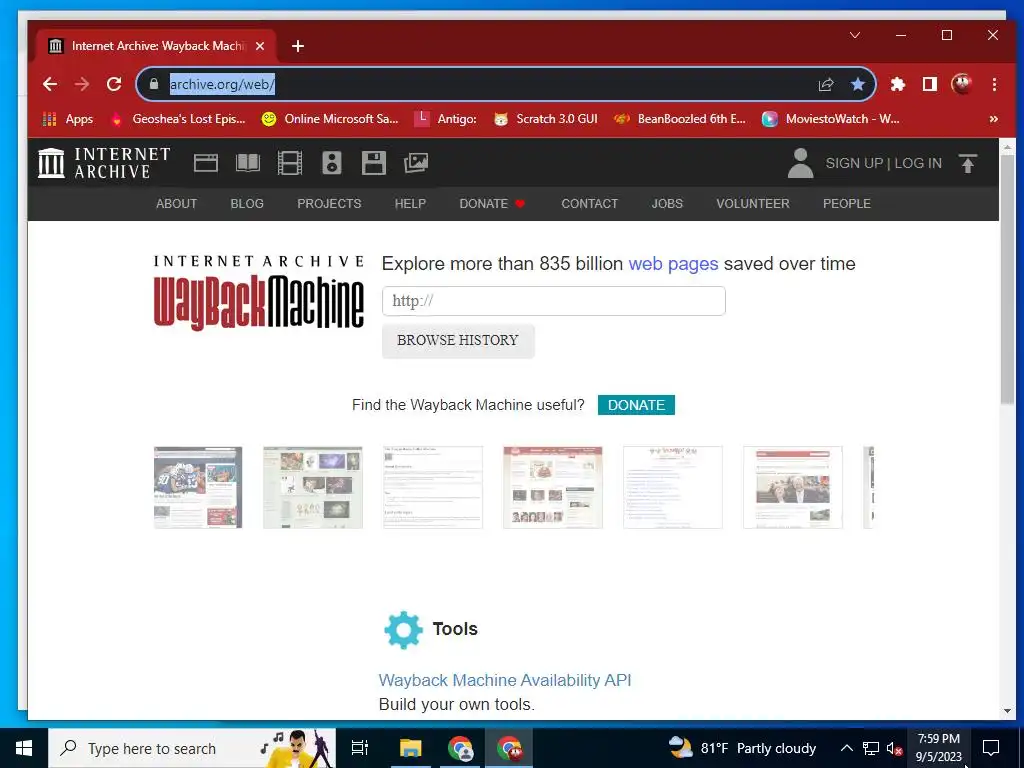Open Scratch 3.0 GUI bookmark

coord(546,119)
